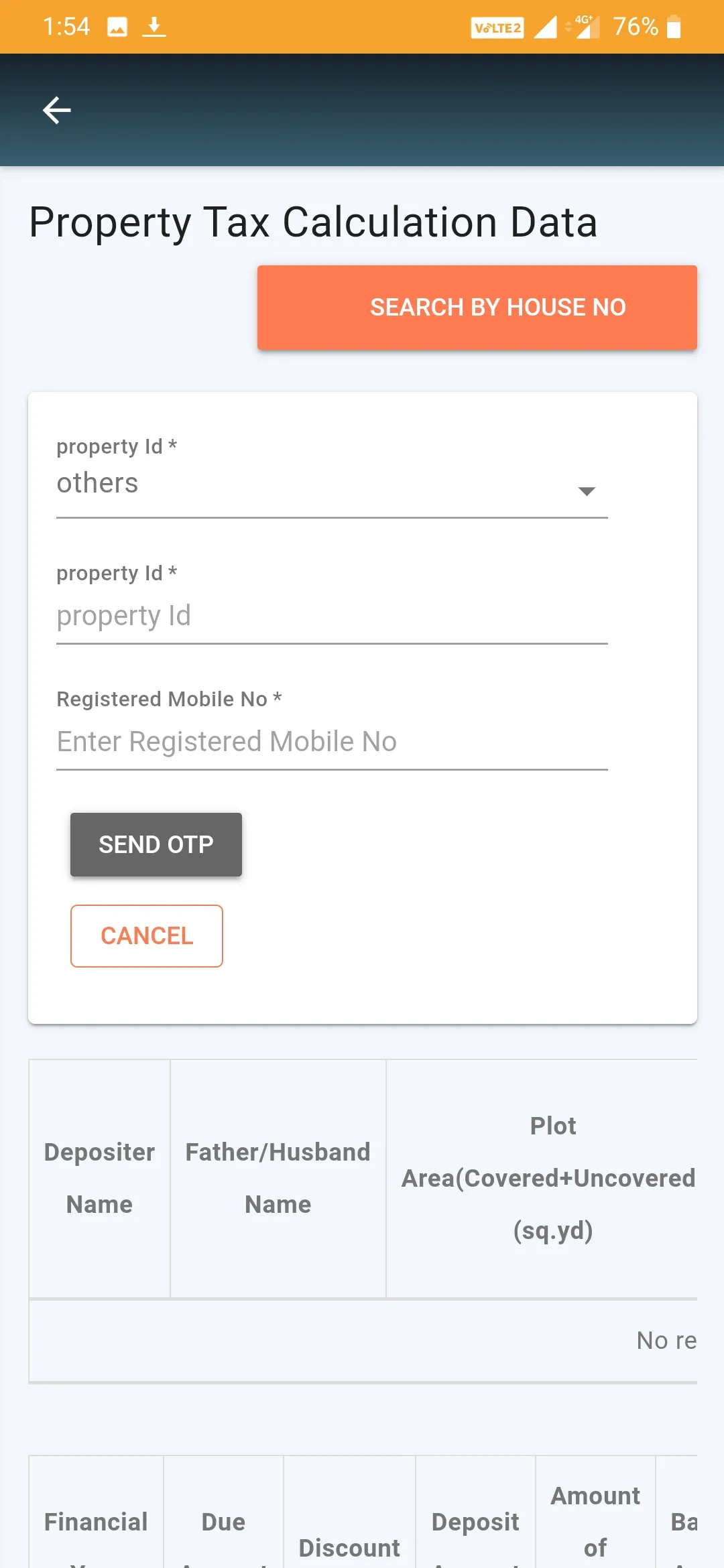Image resolution: width=724 pixels, height=1568 pixels.
Task: Click the SEND OTP button
Action: pos(156,844)
